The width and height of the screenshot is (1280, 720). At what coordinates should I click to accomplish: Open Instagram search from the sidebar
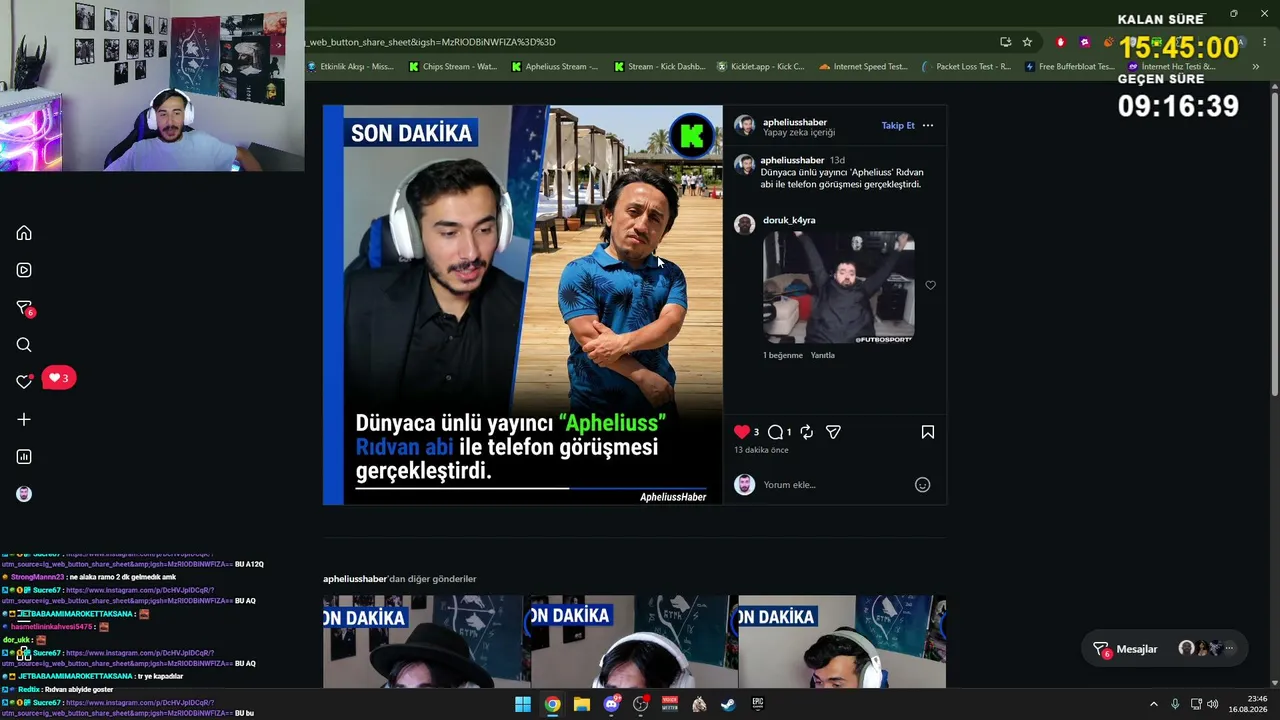tap(24, 345)
